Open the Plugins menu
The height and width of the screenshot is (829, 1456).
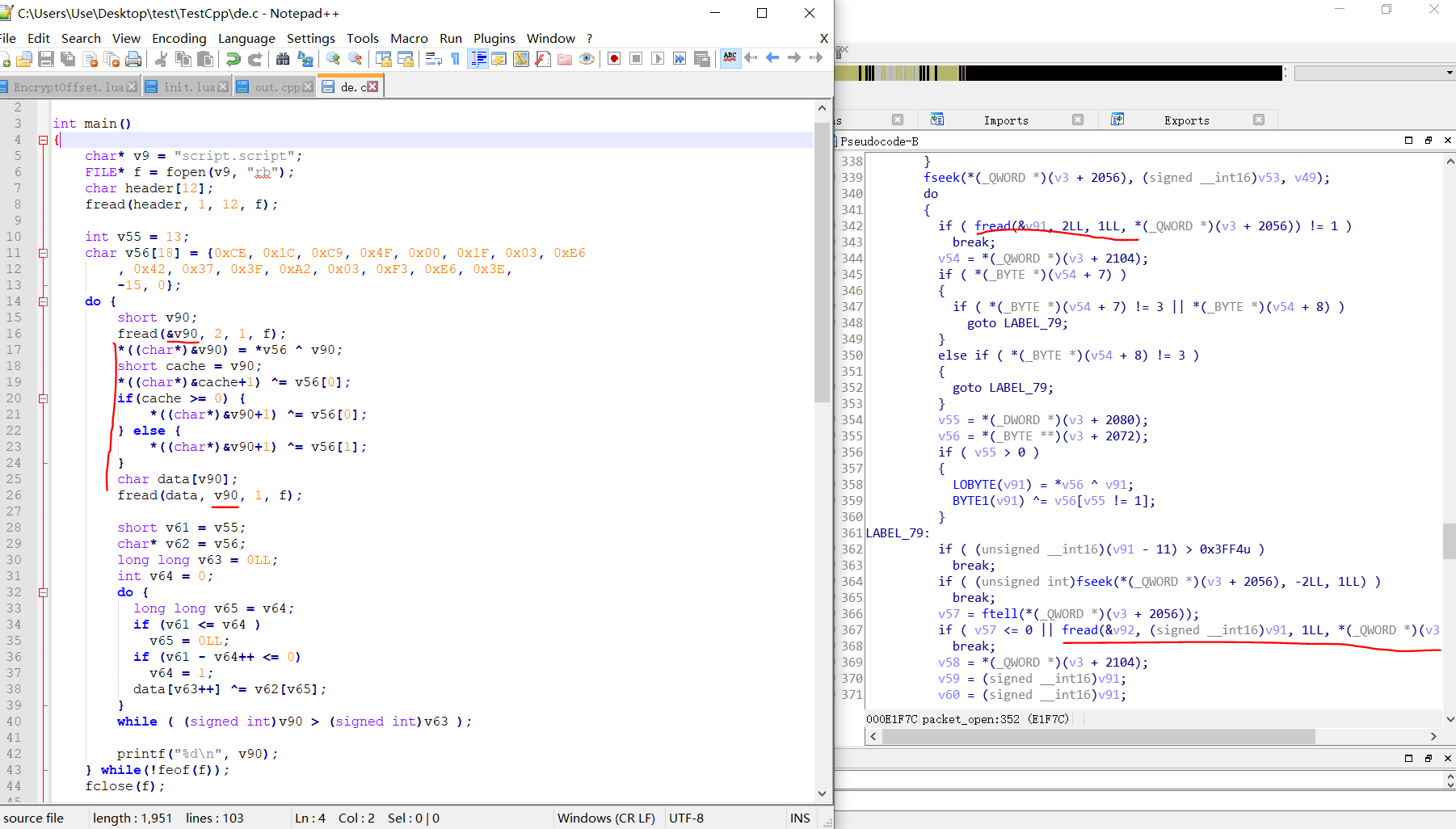(494, 38)
